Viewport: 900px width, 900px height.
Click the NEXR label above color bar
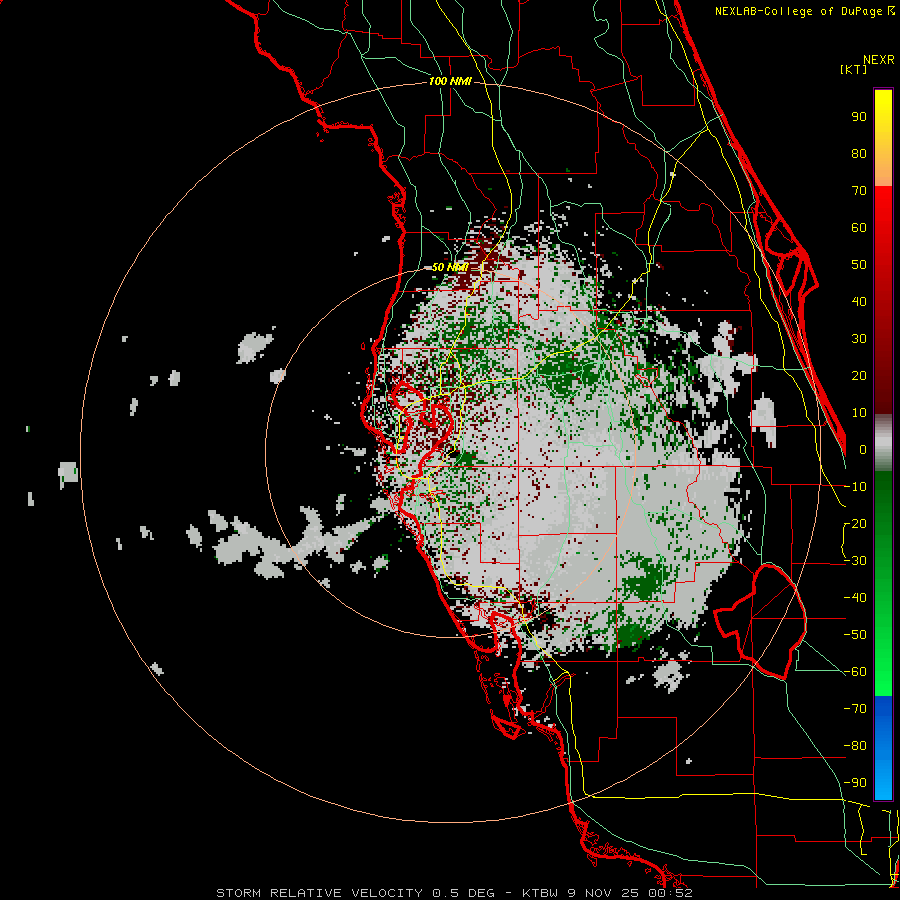tap(879, 60)
